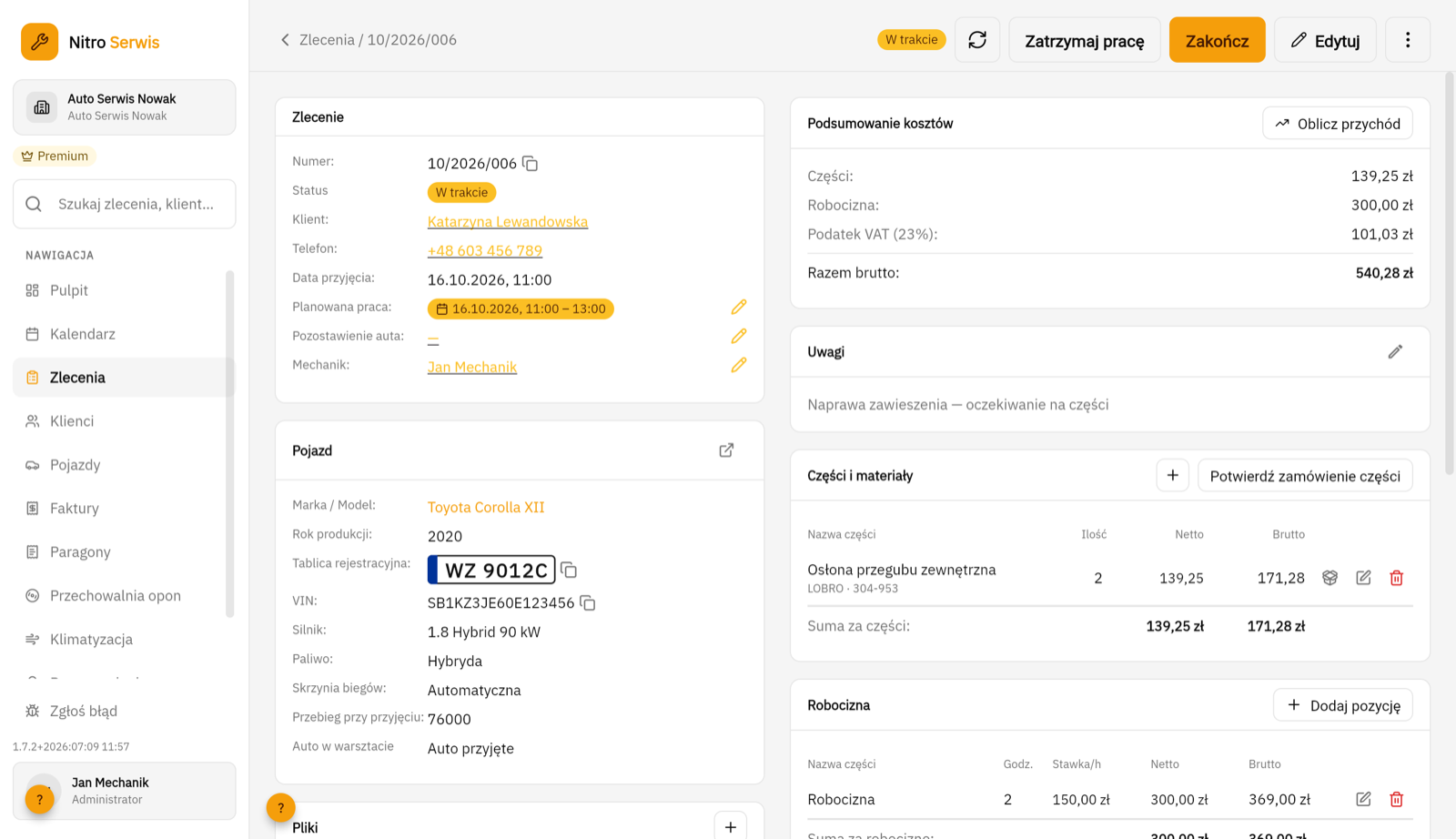Focus the Szukaj zlecenia search field
This screenshot has height=839, width=1456.
[x=124, y=204]
